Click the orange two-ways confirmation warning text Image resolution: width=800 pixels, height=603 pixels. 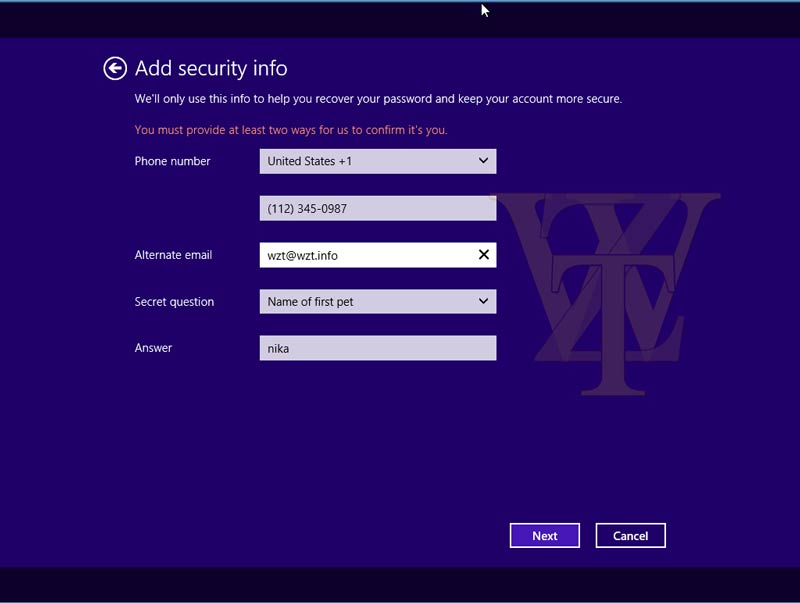(x=290, y=130)
